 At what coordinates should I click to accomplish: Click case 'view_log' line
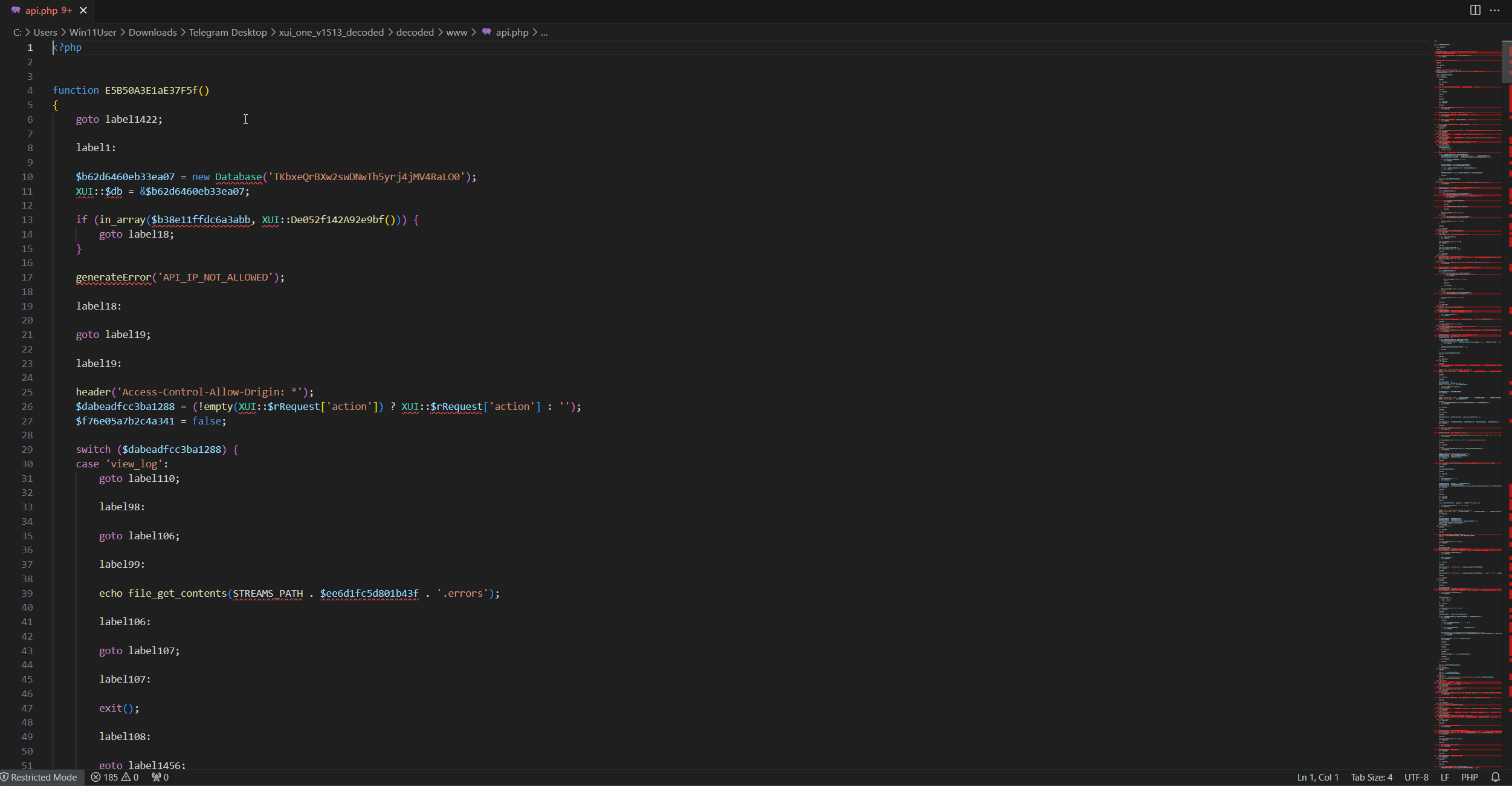coord(122,464)
